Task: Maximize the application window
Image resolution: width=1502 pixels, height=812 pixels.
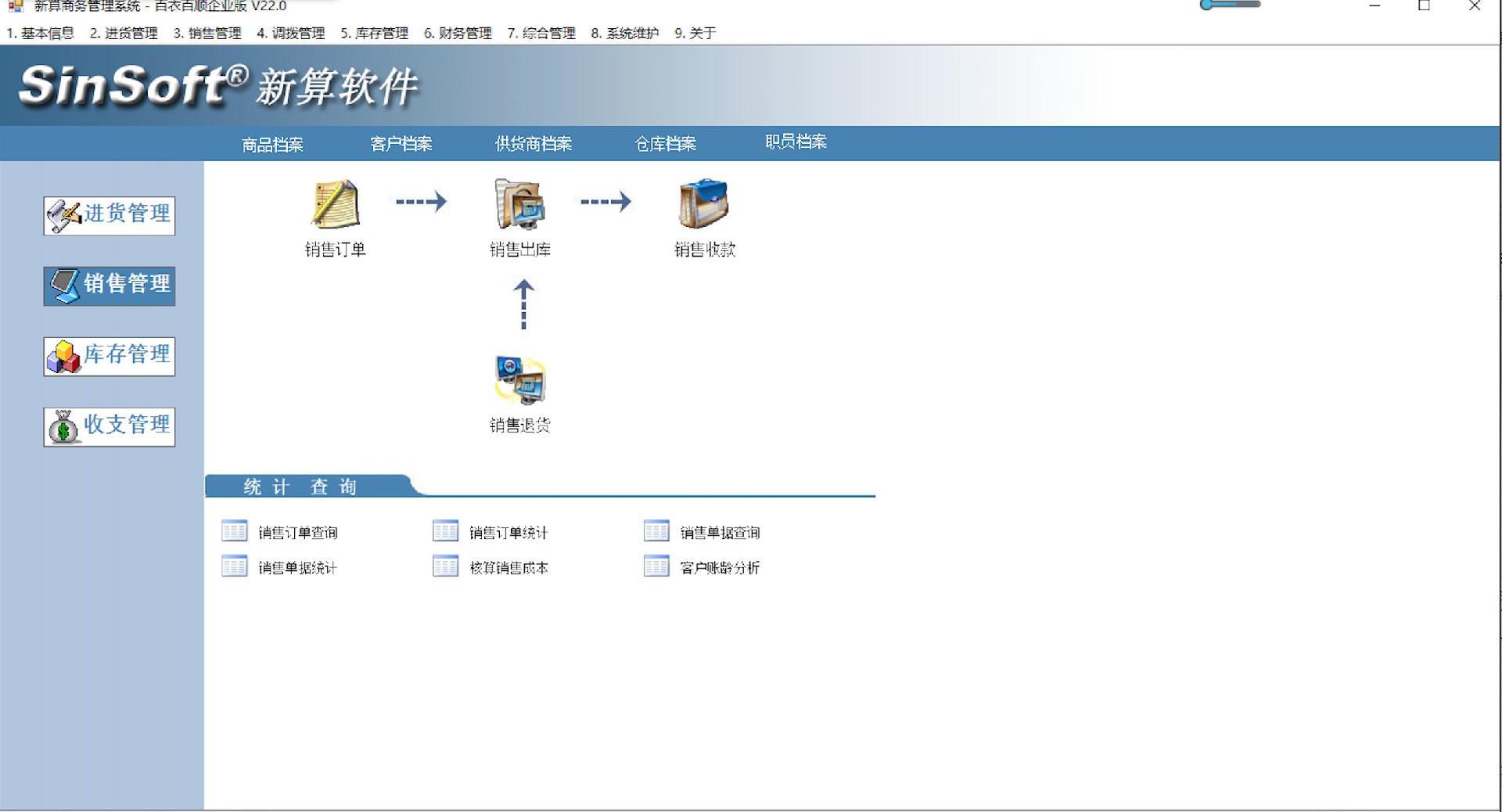Action: (x=1424, y=6)
